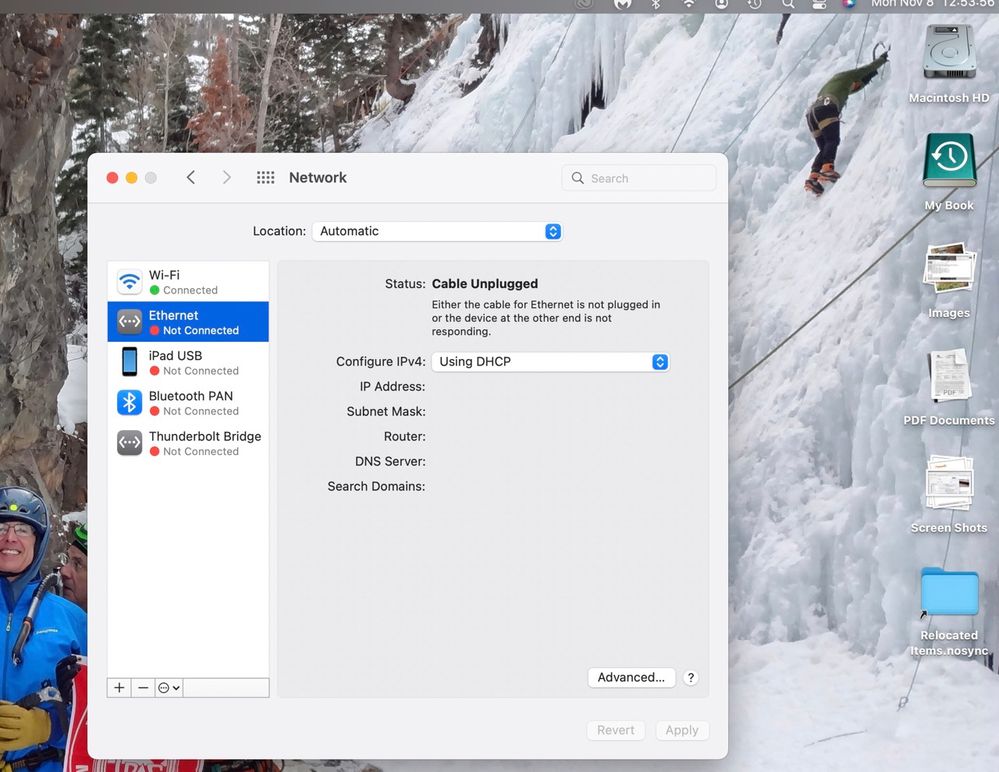Remove the selected service with minus button
This screenshot has height=772, width=999.
pyautogui.click(x=143, y=688)
